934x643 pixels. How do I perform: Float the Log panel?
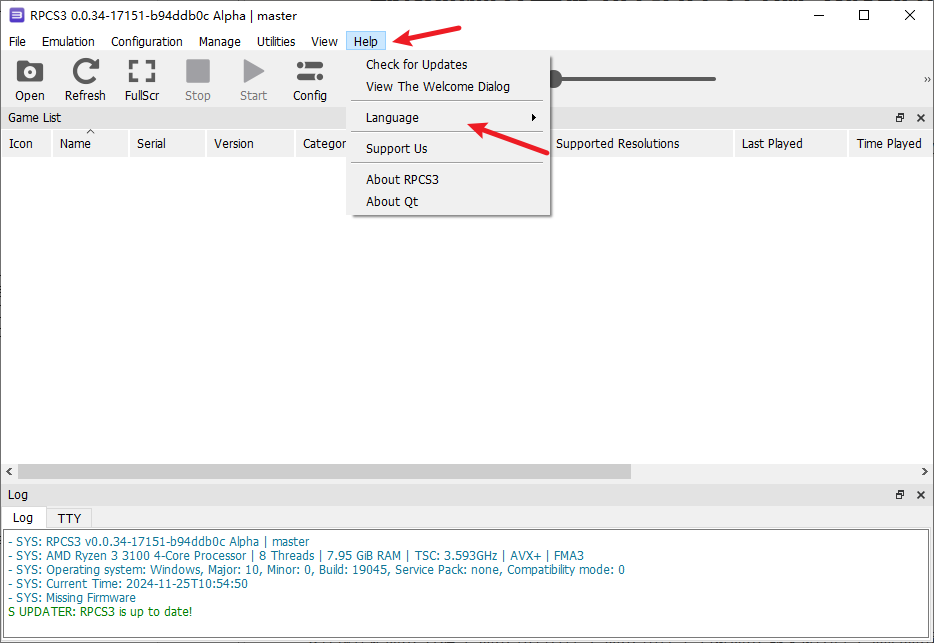click(x=900, y=495)
